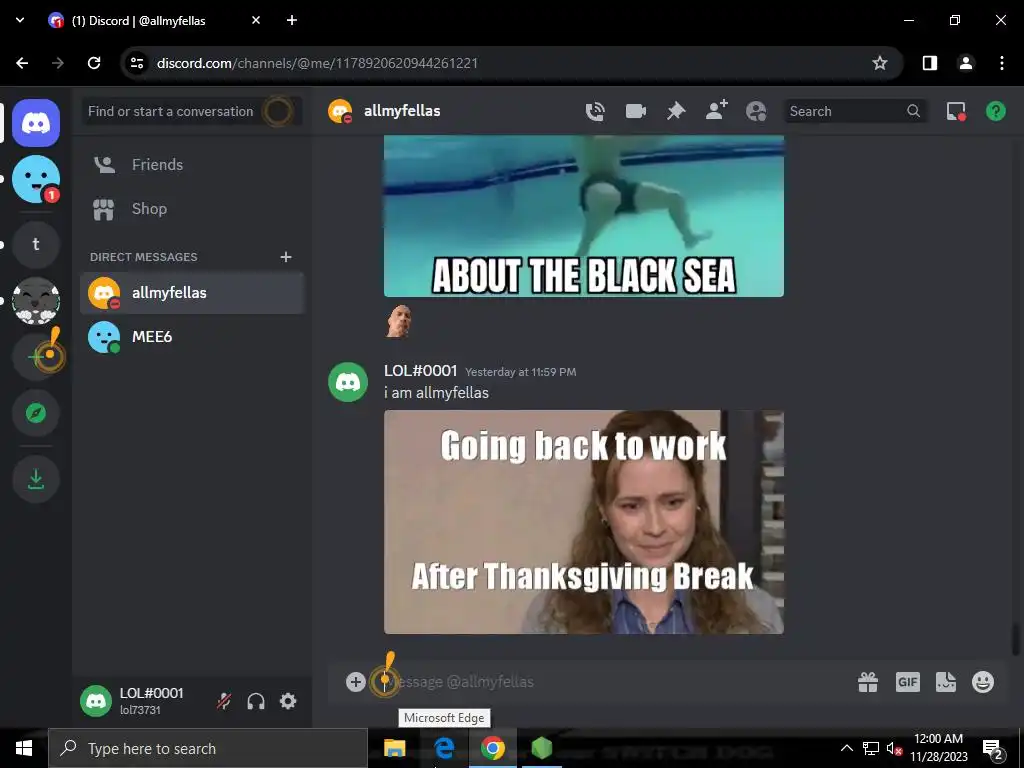Viewport: 1024px width, 768px height.
Task: Click the message search field
Action: coord(854,111)
